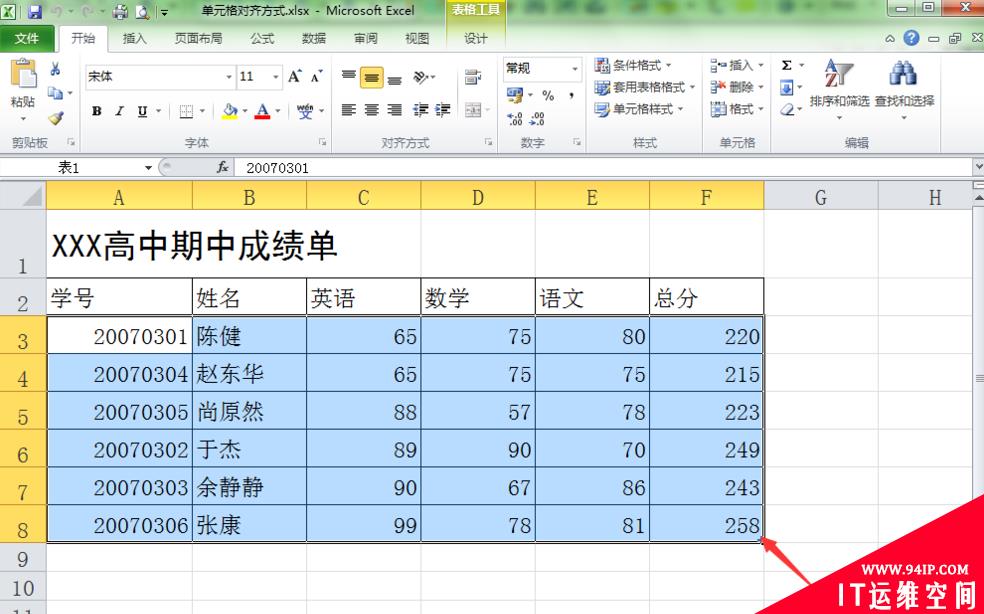Viewport: 984px width, 614px height.
Task: Apply comma thousands separator style
Action: click(572, 95)
